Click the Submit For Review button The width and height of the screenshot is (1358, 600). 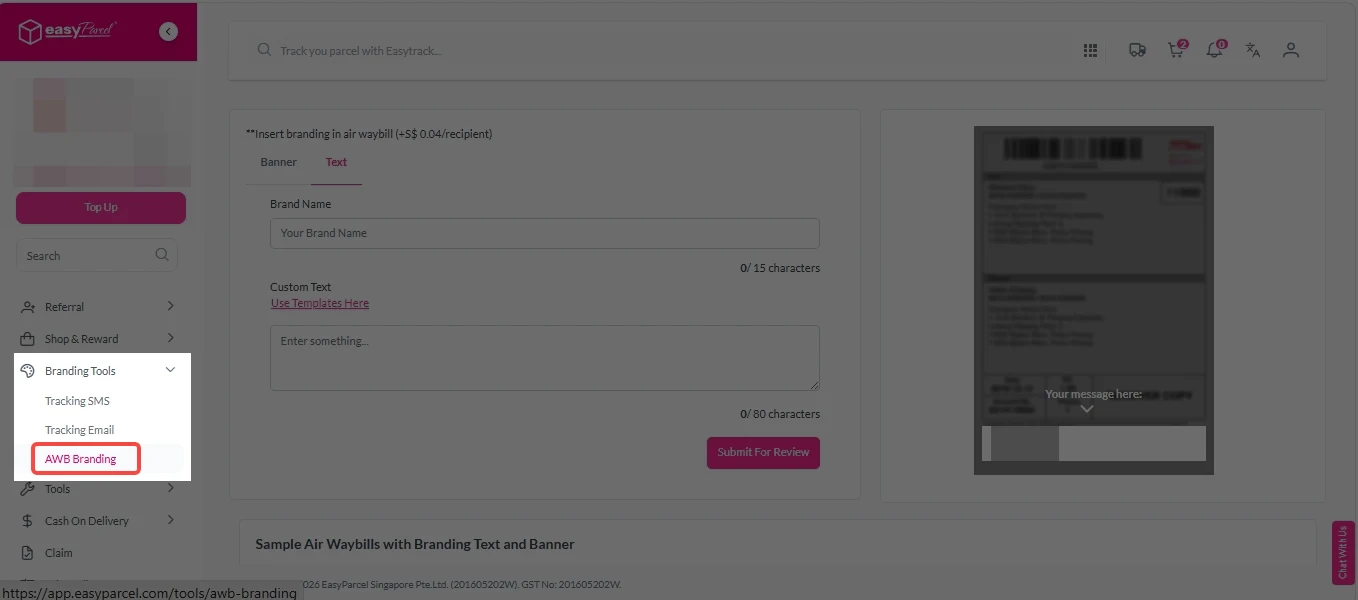[x=763, y=452]
